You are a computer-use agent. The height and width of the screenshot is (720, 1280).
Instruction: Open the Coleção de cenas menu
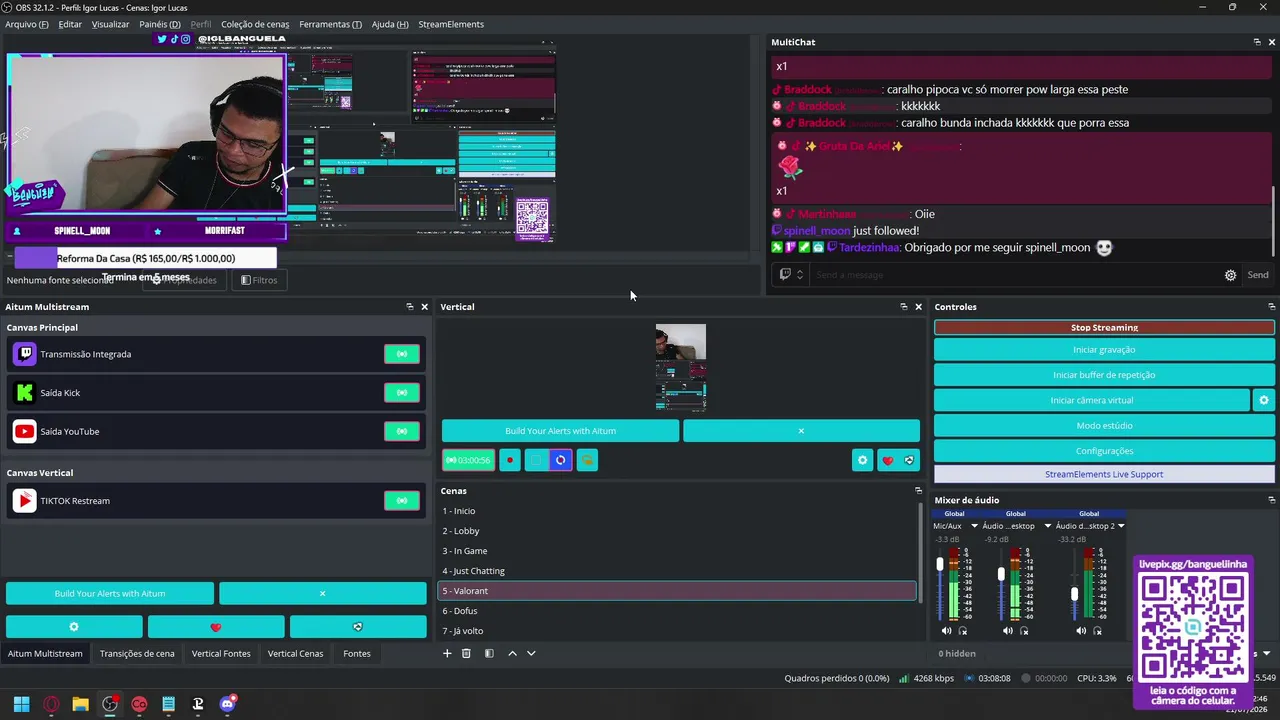tap(255, 24)
